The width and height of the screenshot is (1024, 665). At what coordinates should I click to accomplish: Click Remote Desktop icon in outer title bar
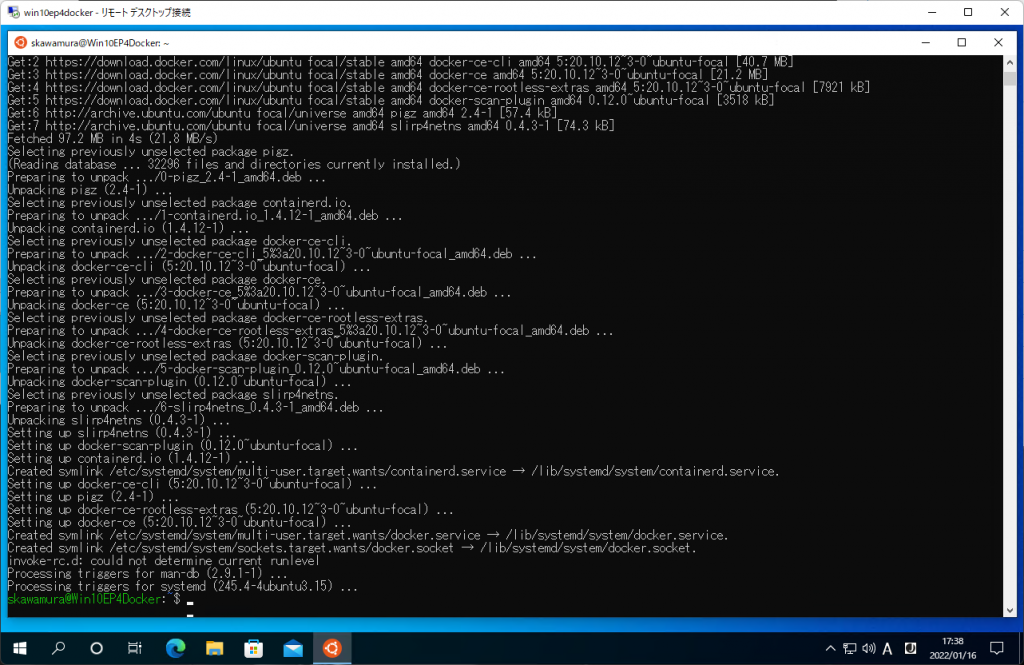pos(13,12)
